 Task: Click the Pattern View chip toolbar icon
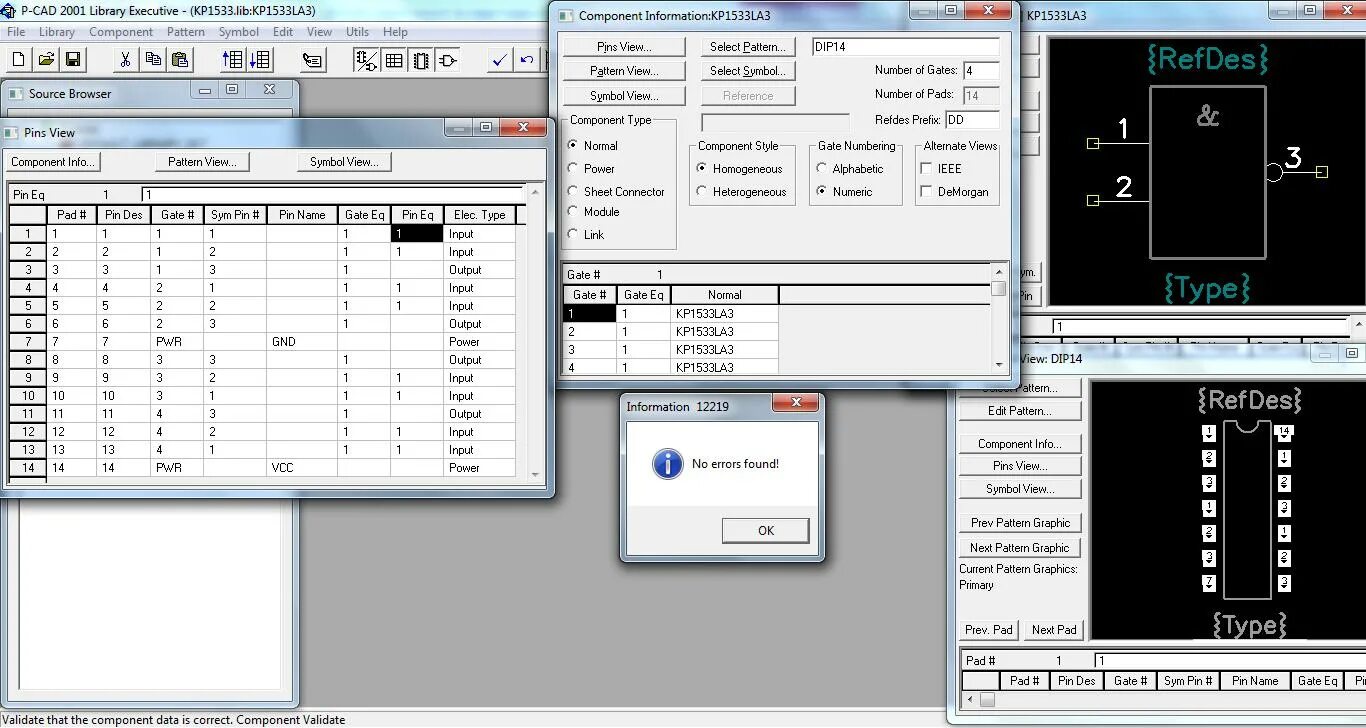click(x=421, y=60)
